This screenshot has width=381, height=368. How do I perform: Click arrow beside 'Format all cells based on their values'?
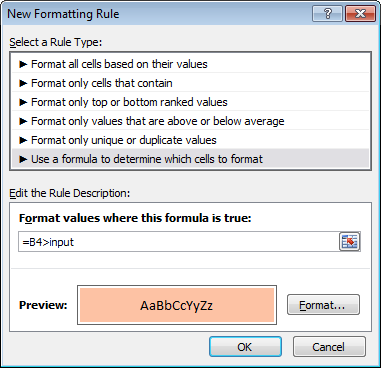pyautogui.click(x=23, y=64)
